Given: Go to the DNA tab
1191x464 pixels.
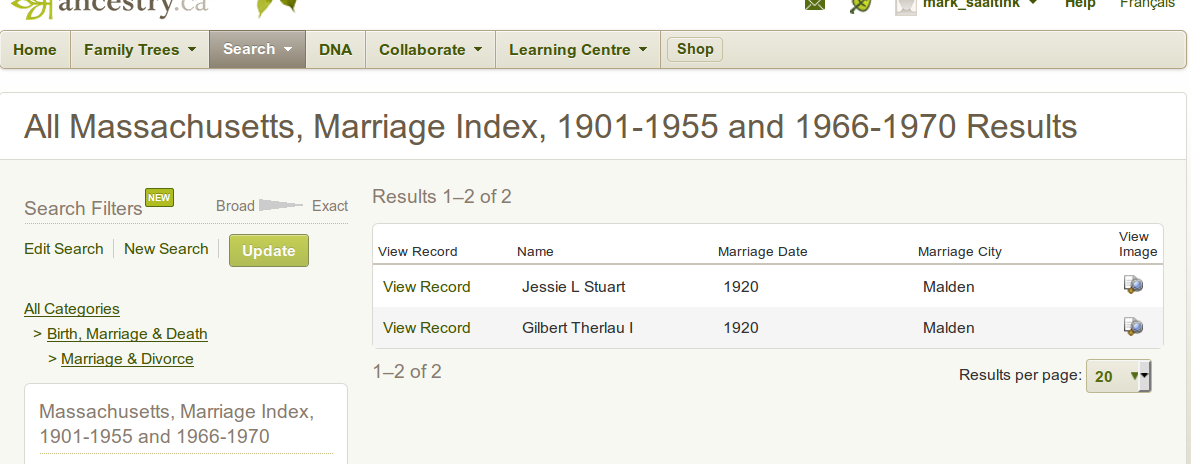Looking at the screenshot, I should coord(335,49).
